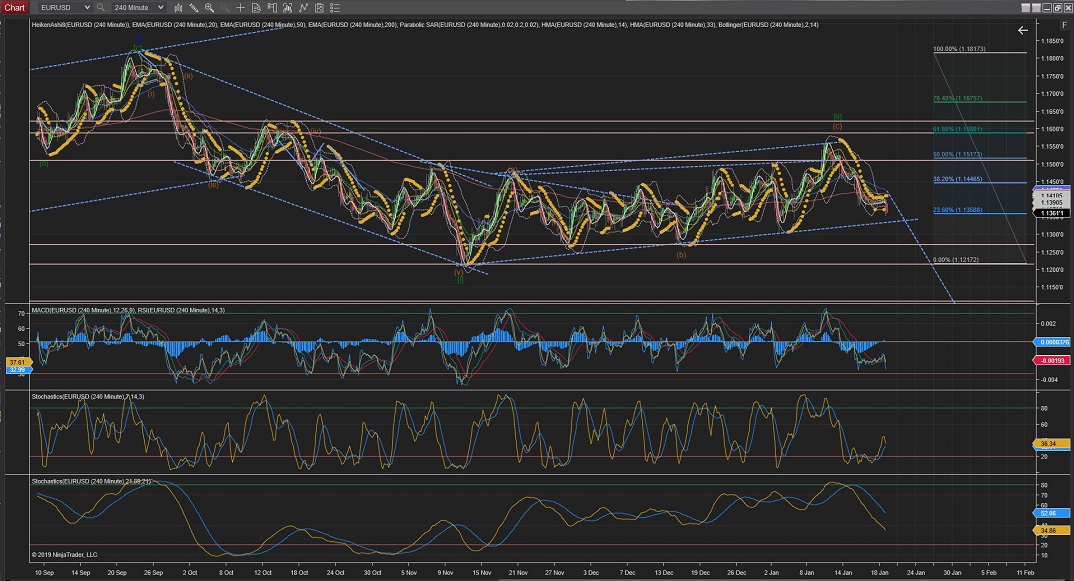Open the chart style bars icon

tap(177, 8)
